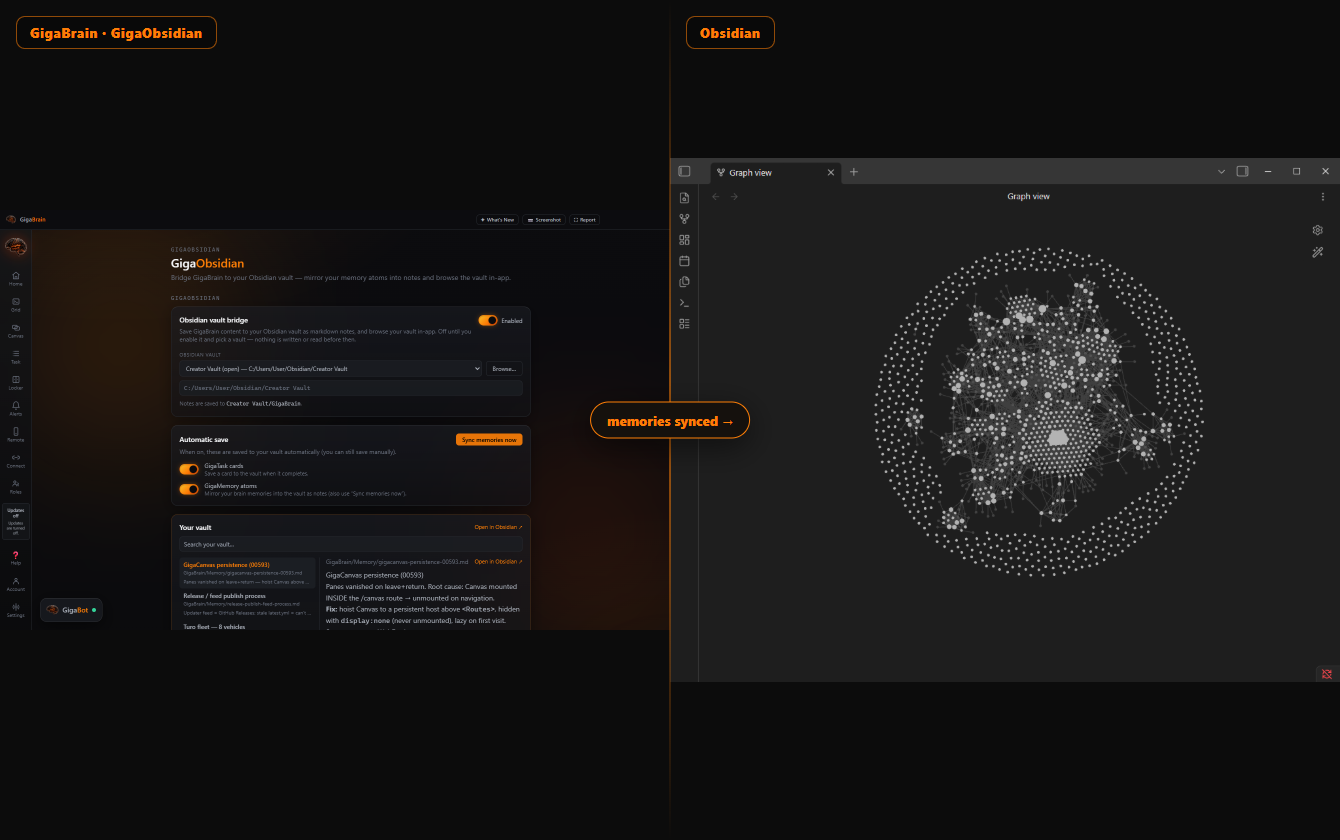Click the Report button in GigaBrain
The image size is (1340, 840).
(x=585, y=220)
